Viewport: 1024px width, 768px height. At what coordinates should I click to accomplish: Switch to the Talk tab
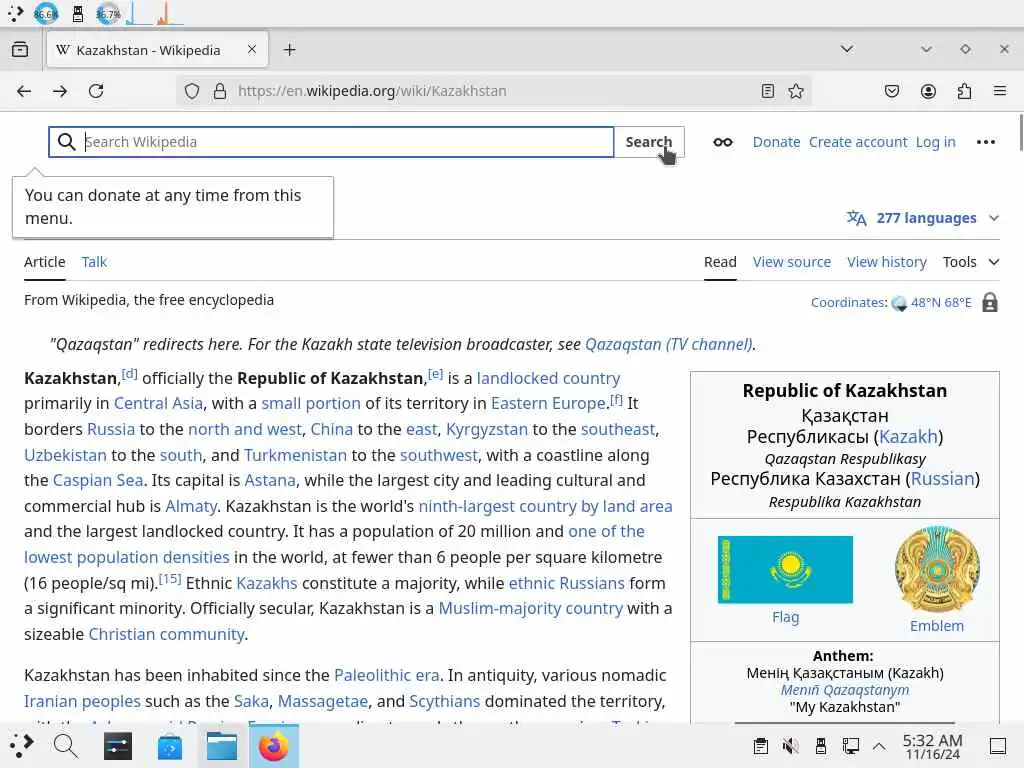click(94, 262)
